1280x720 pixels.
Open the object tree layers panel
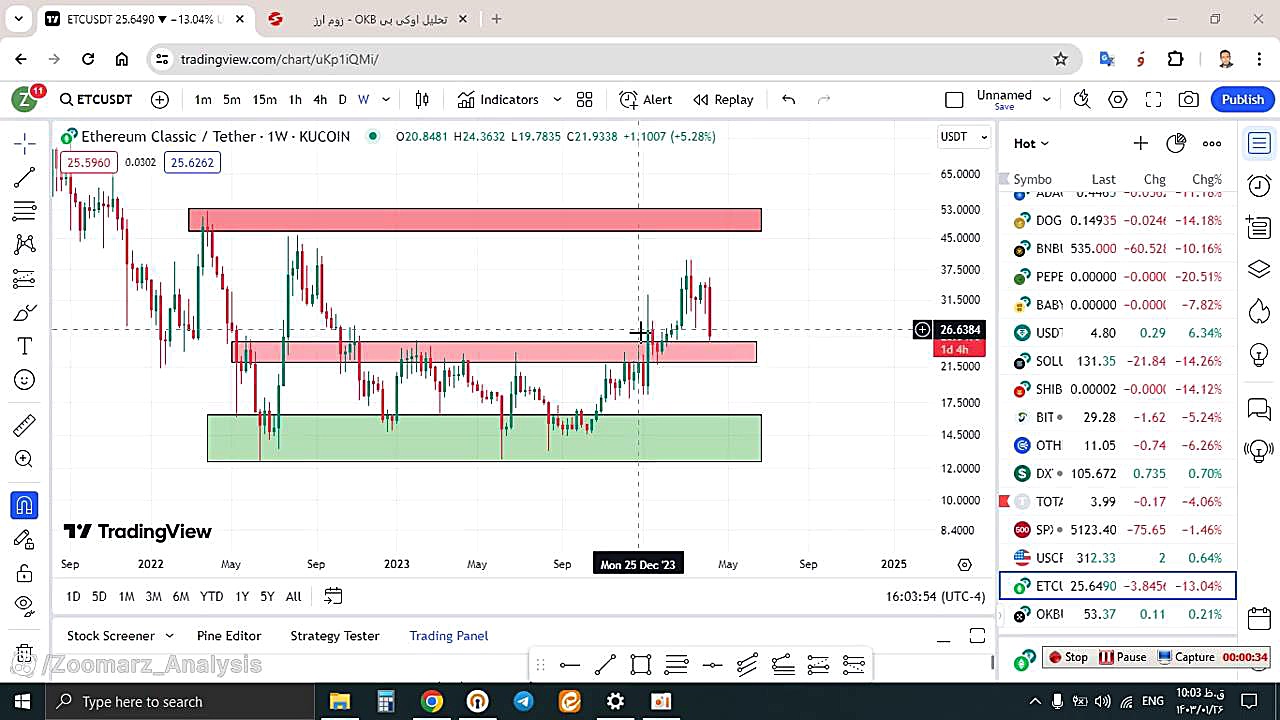coord(1259,270)
